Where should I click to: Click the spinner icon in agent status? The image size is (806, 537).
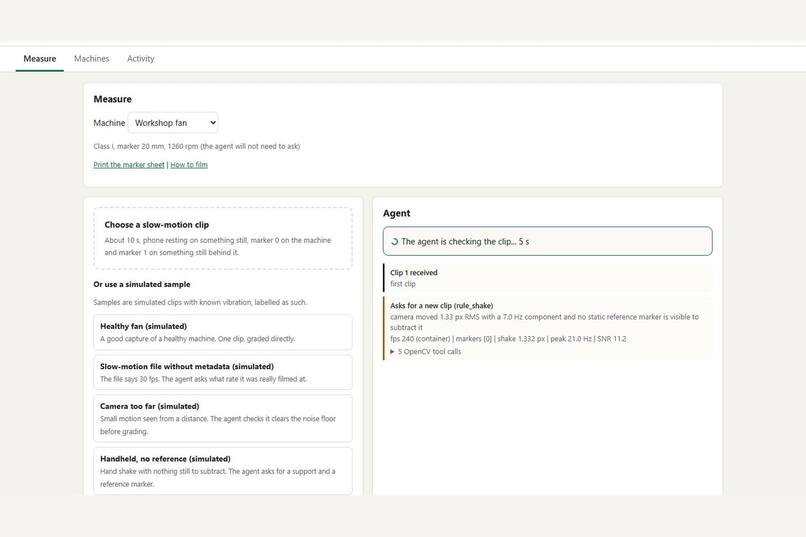tap(395, 242)
